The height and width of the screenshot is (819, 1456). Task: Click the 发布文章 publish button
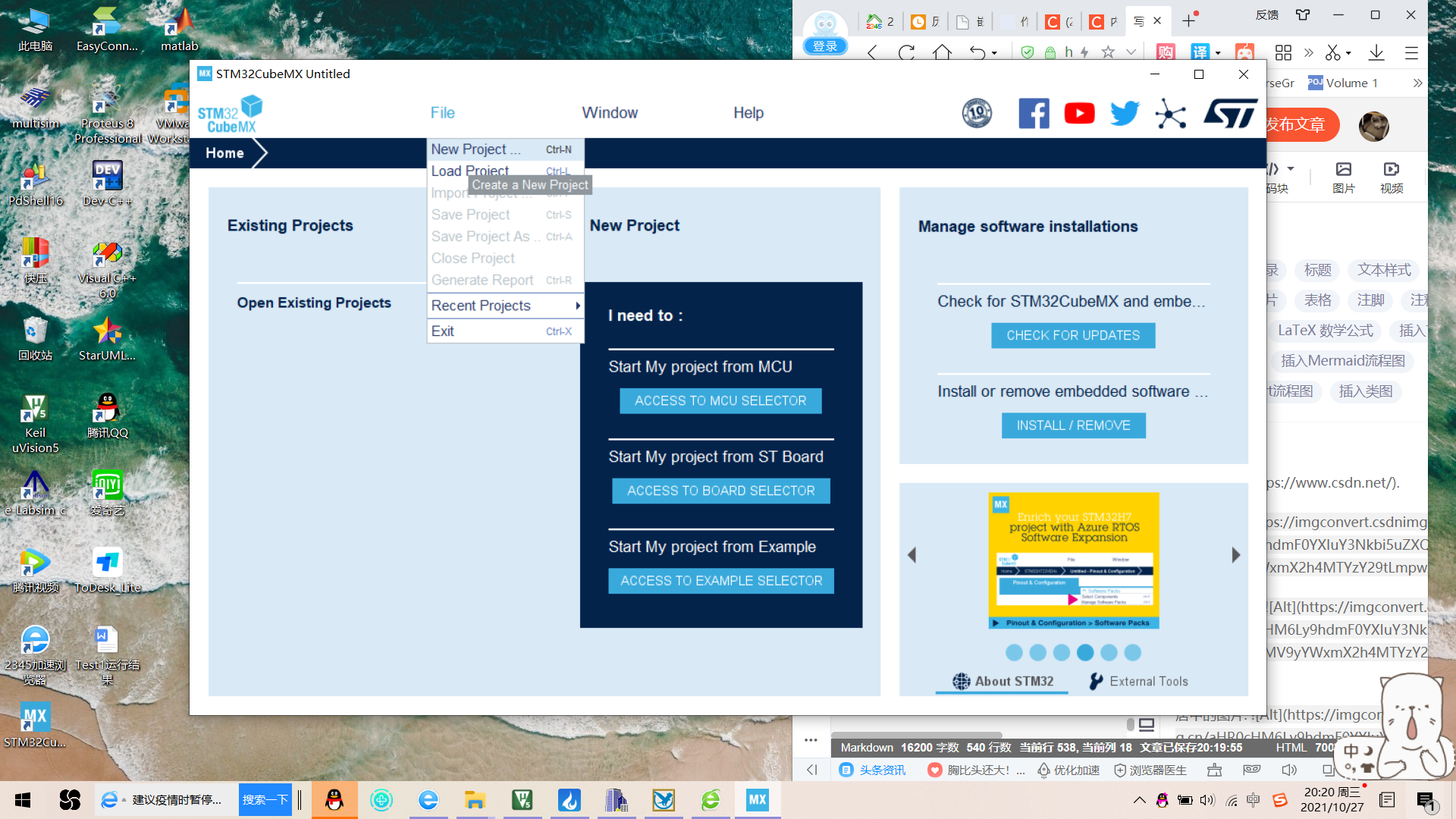point(1301,124)
